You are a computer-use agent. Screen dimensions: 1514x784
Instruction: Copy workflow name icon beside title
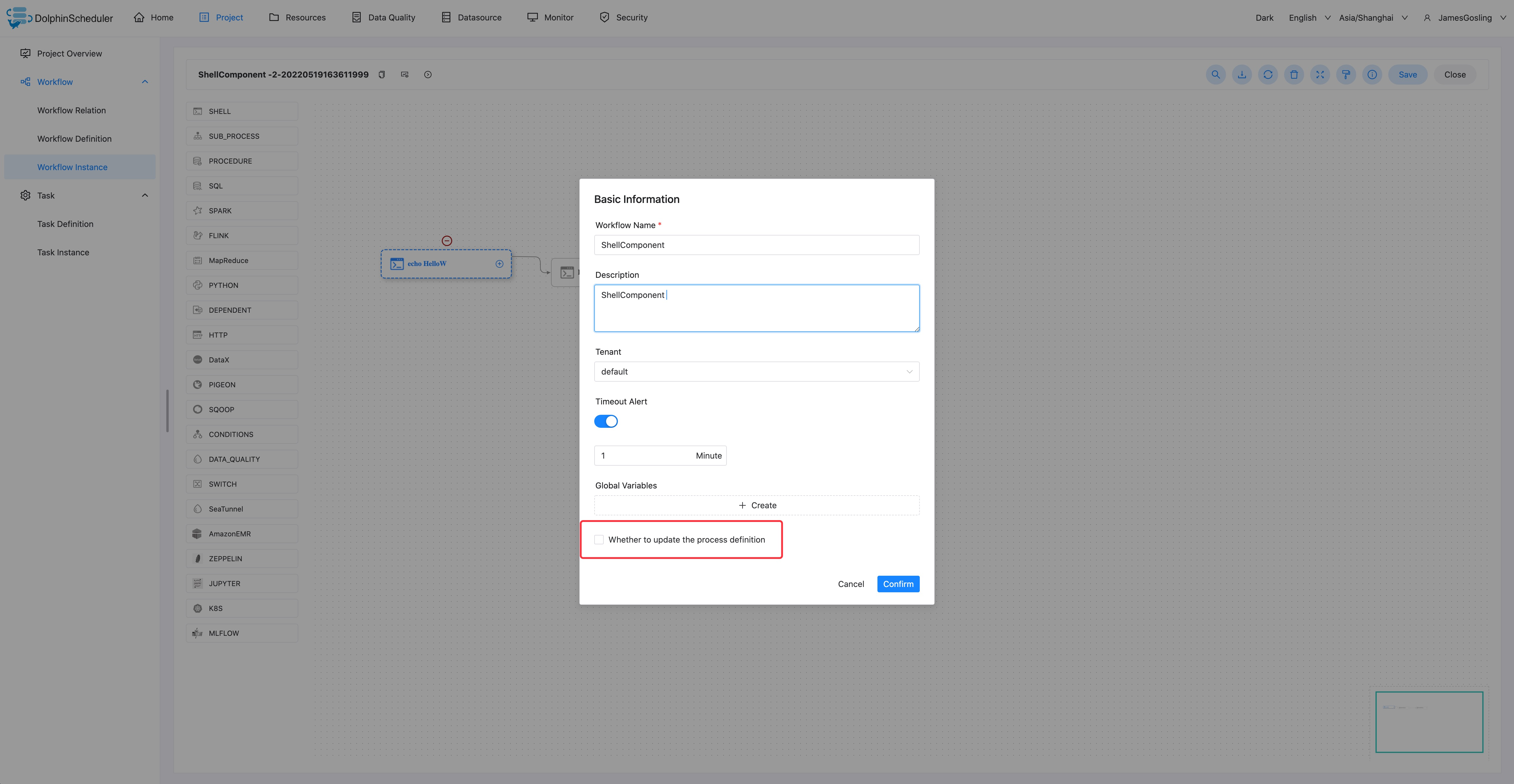[x=381, y=75]
